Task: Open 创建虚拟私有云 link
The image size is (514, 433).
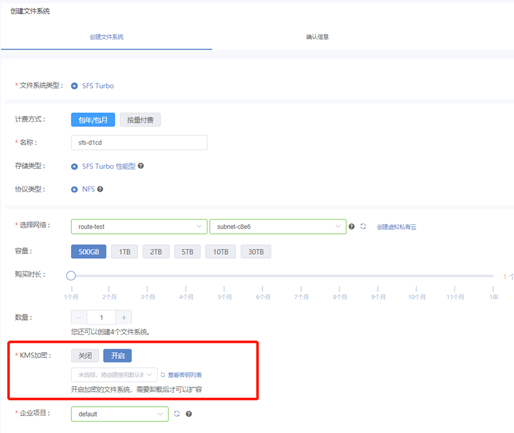Action: (396, 227)
